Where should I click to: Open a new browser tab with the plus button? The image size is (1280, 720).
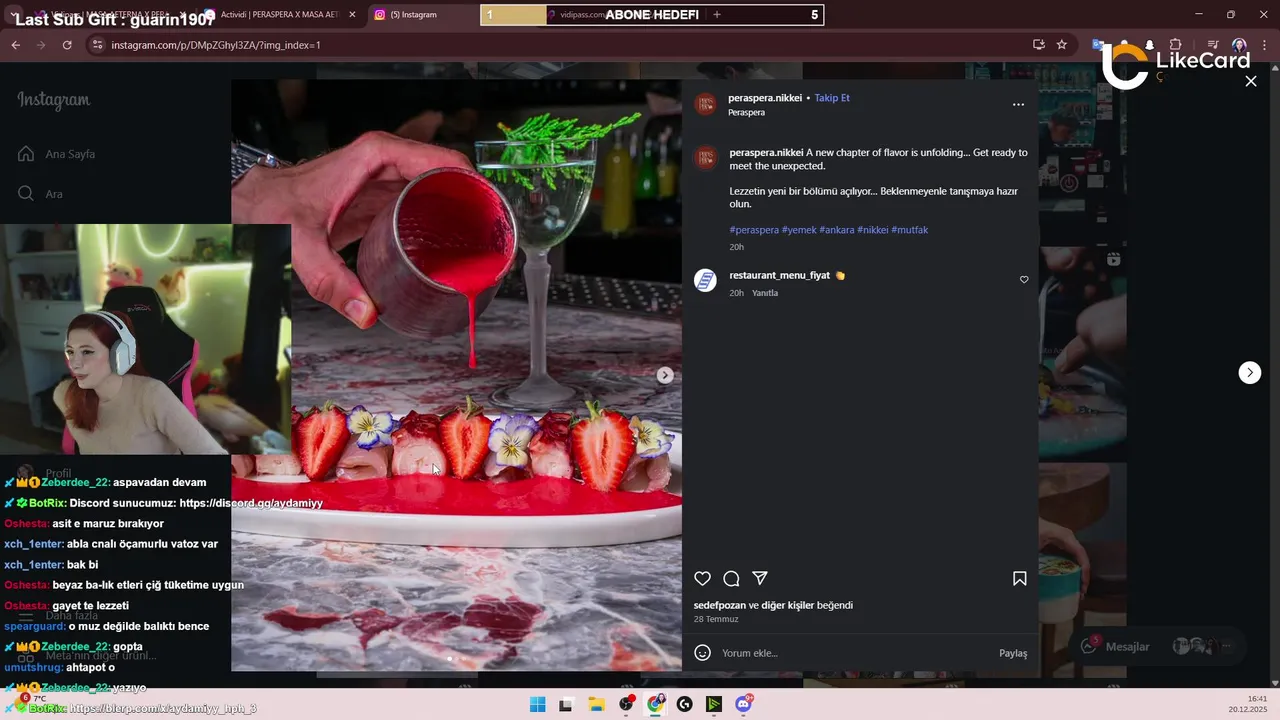click(x=717, y=15)
